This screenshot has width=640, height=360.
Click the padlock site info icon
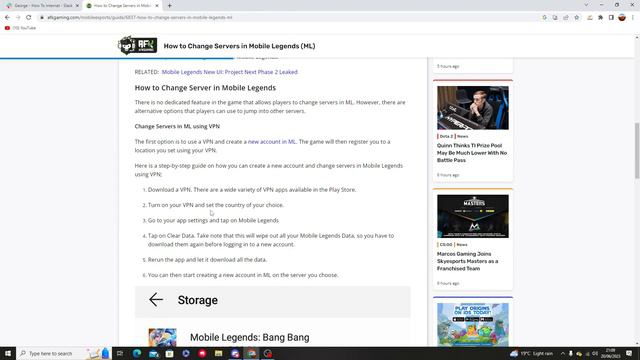pyautogui.click(x=42, y=18)
